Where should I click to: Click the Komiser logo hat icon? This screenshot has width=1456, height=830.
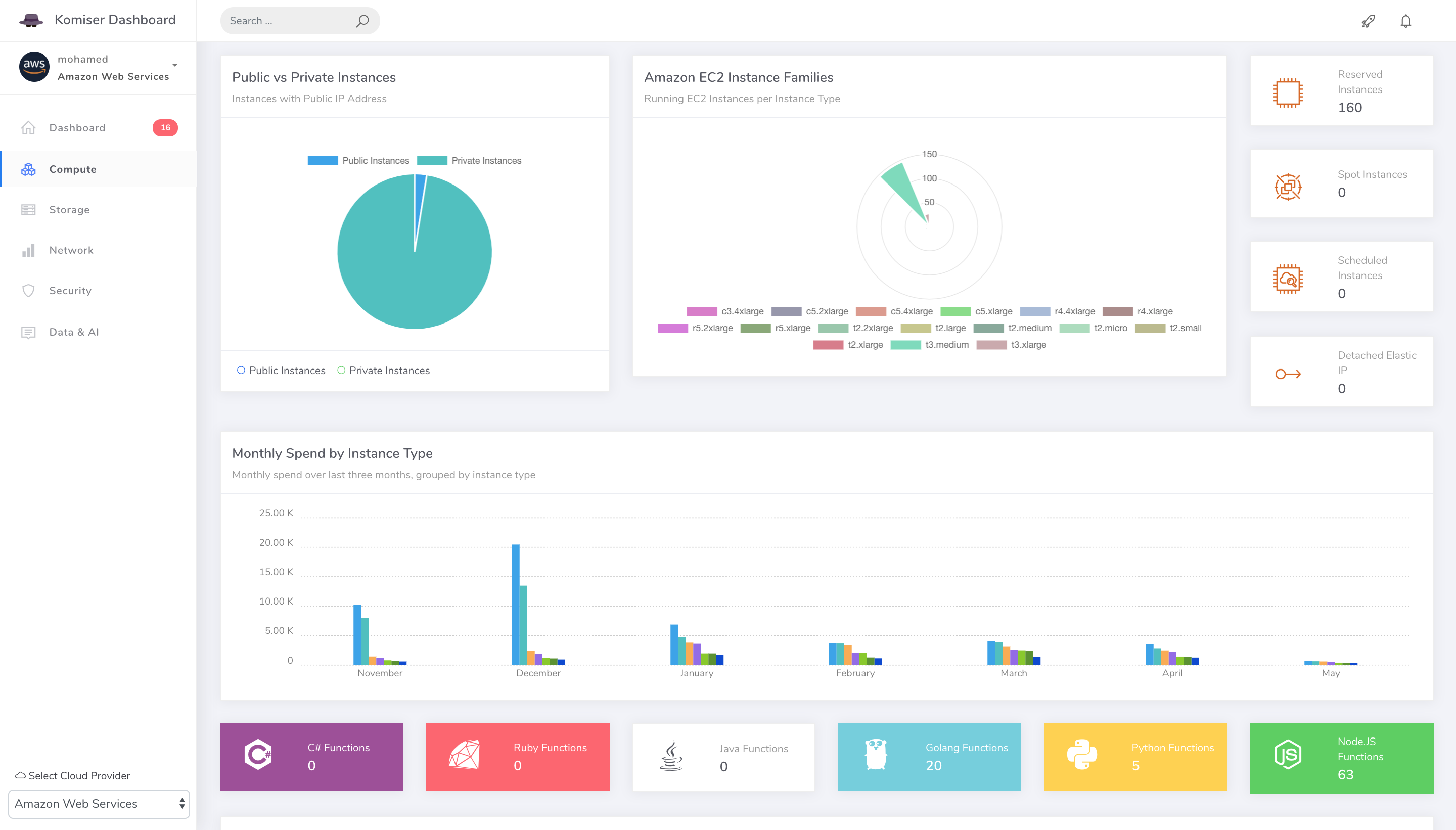(31, 21)
